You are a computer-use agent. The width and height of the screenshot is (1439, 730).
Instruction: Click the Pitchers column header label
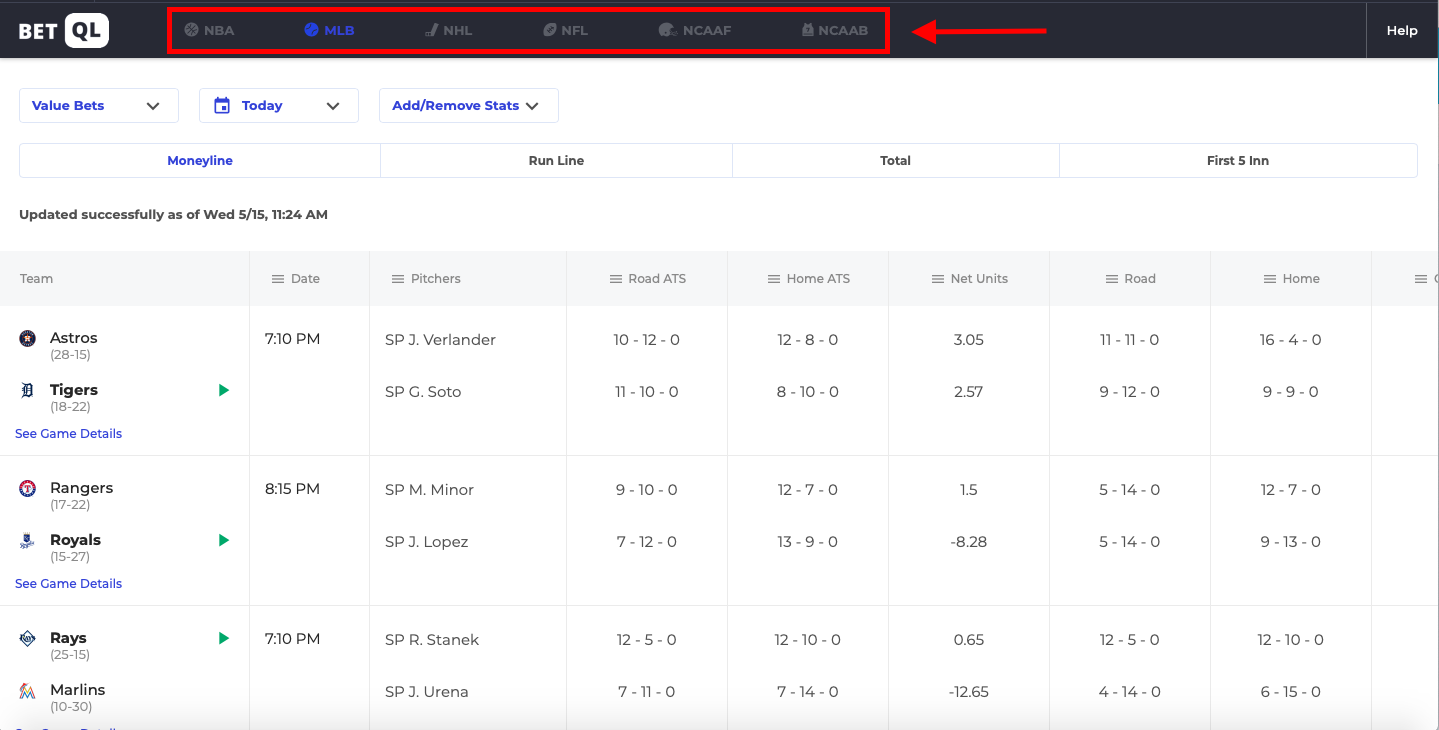436,279
